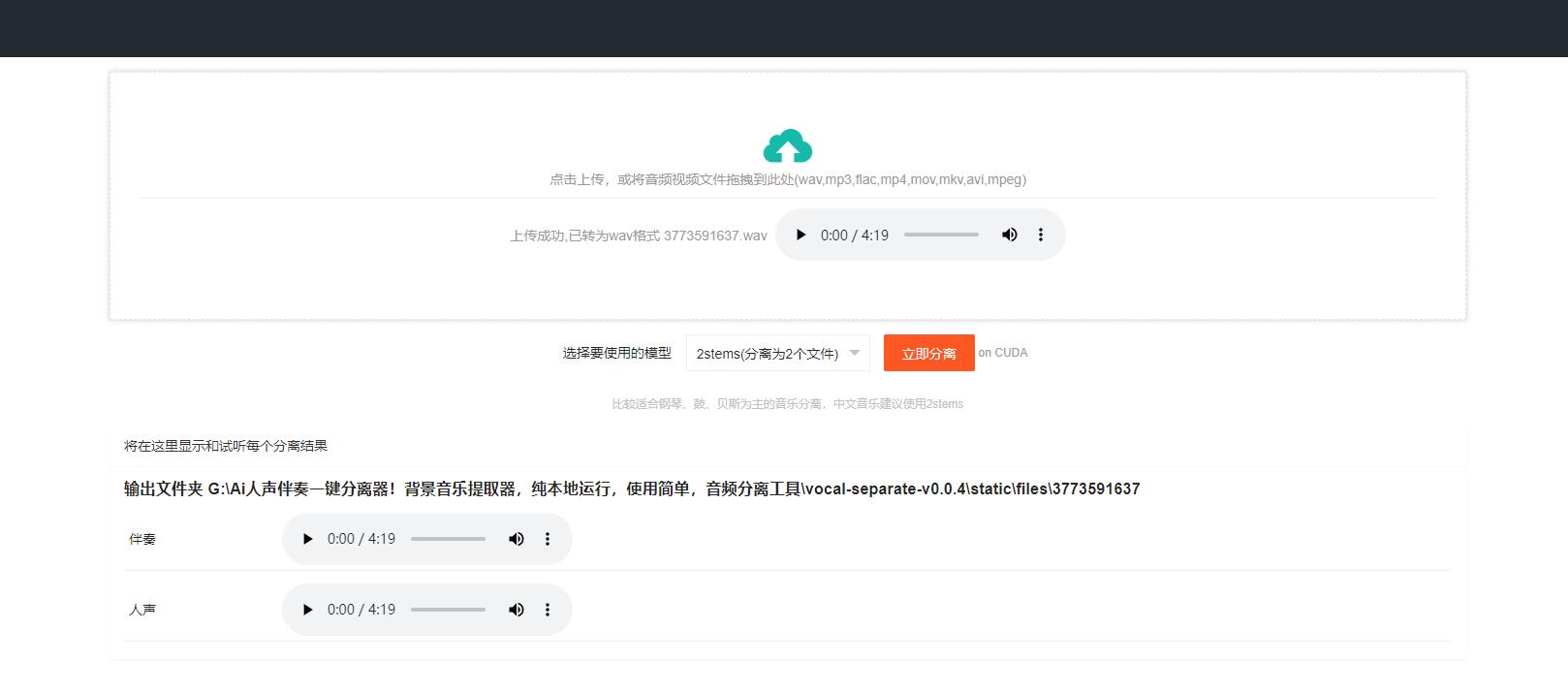Click the 立即分离 separate button
This screenshot has height=693, width=1568.
click(928, 353)
